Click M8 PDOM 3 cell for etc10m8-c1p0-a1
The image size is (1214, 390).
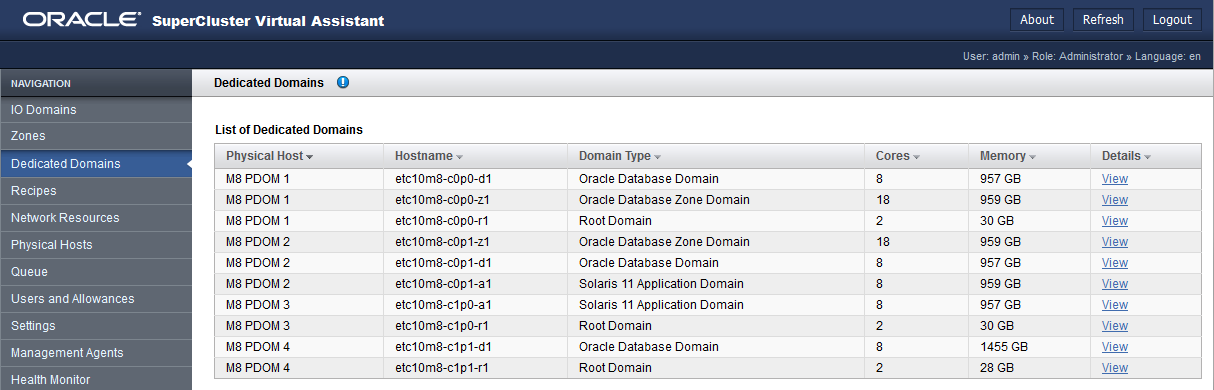pyautogui.click(x=299, y=305)
